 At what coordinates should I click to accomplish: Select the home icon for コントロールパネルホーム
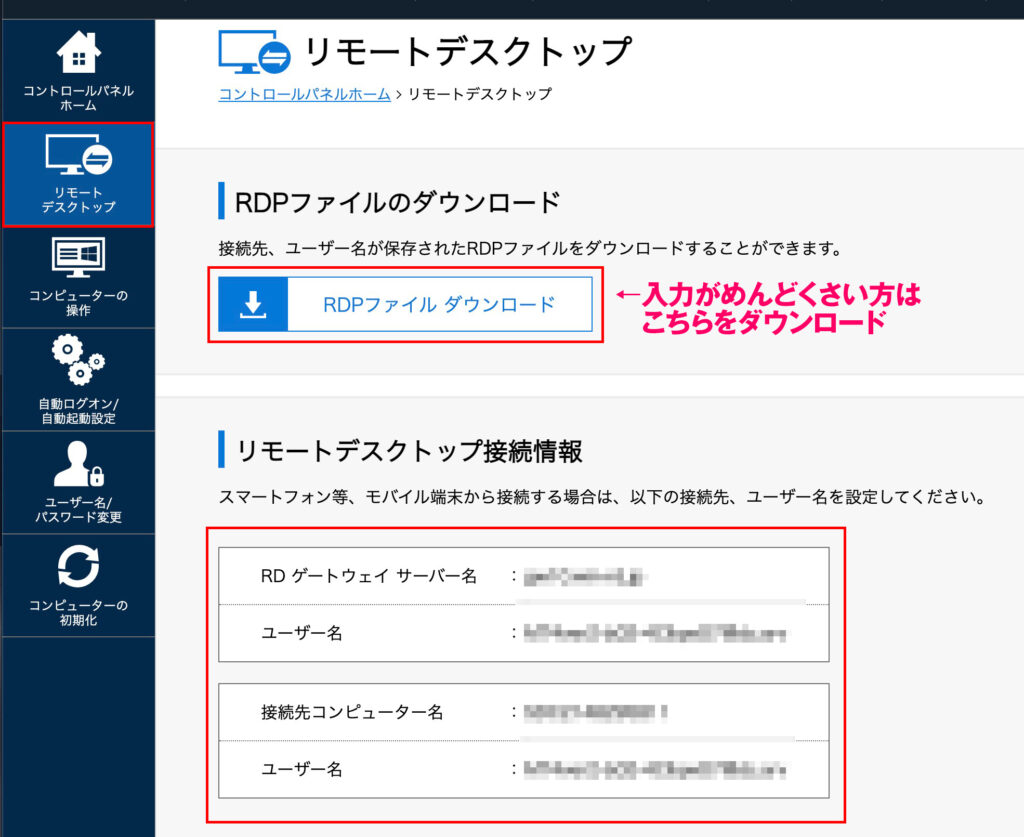tap(78, 51)
